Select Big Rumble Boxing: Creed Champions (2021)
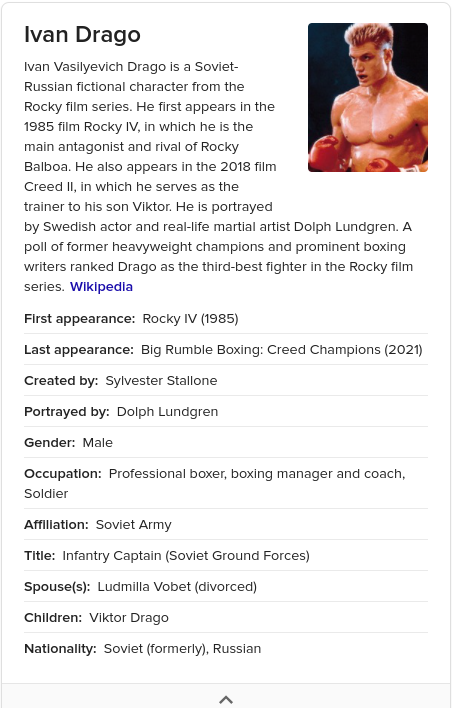454x708 pixels. tap(281, 350)
